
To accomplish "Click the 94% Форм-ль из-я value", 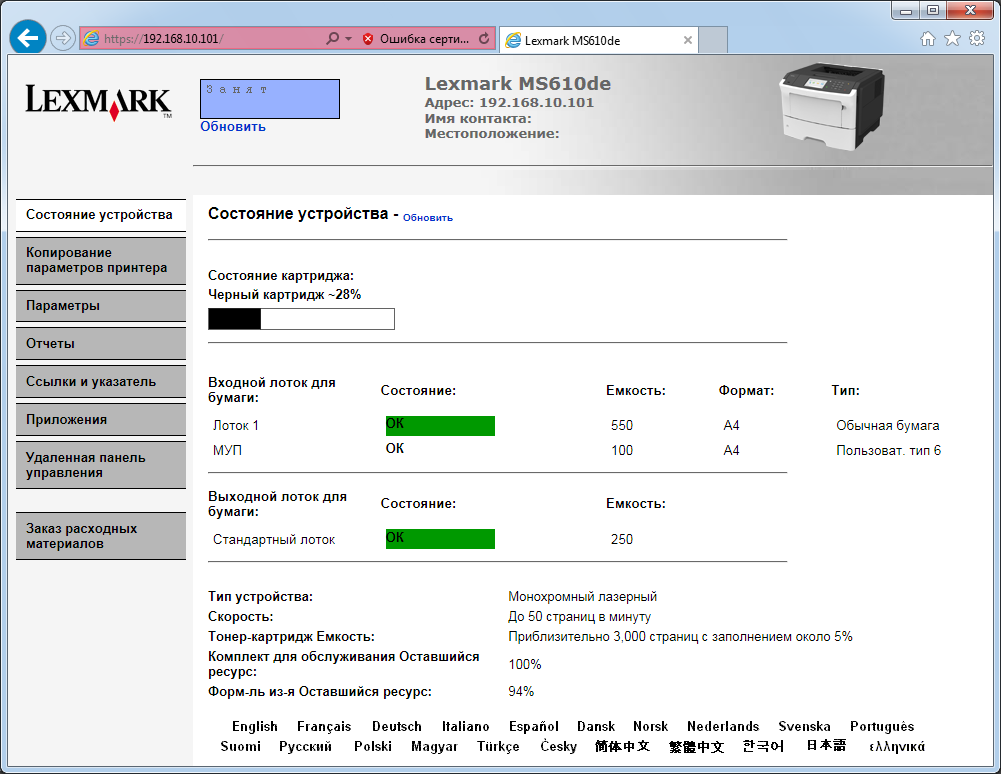I will tap(521, 691).
